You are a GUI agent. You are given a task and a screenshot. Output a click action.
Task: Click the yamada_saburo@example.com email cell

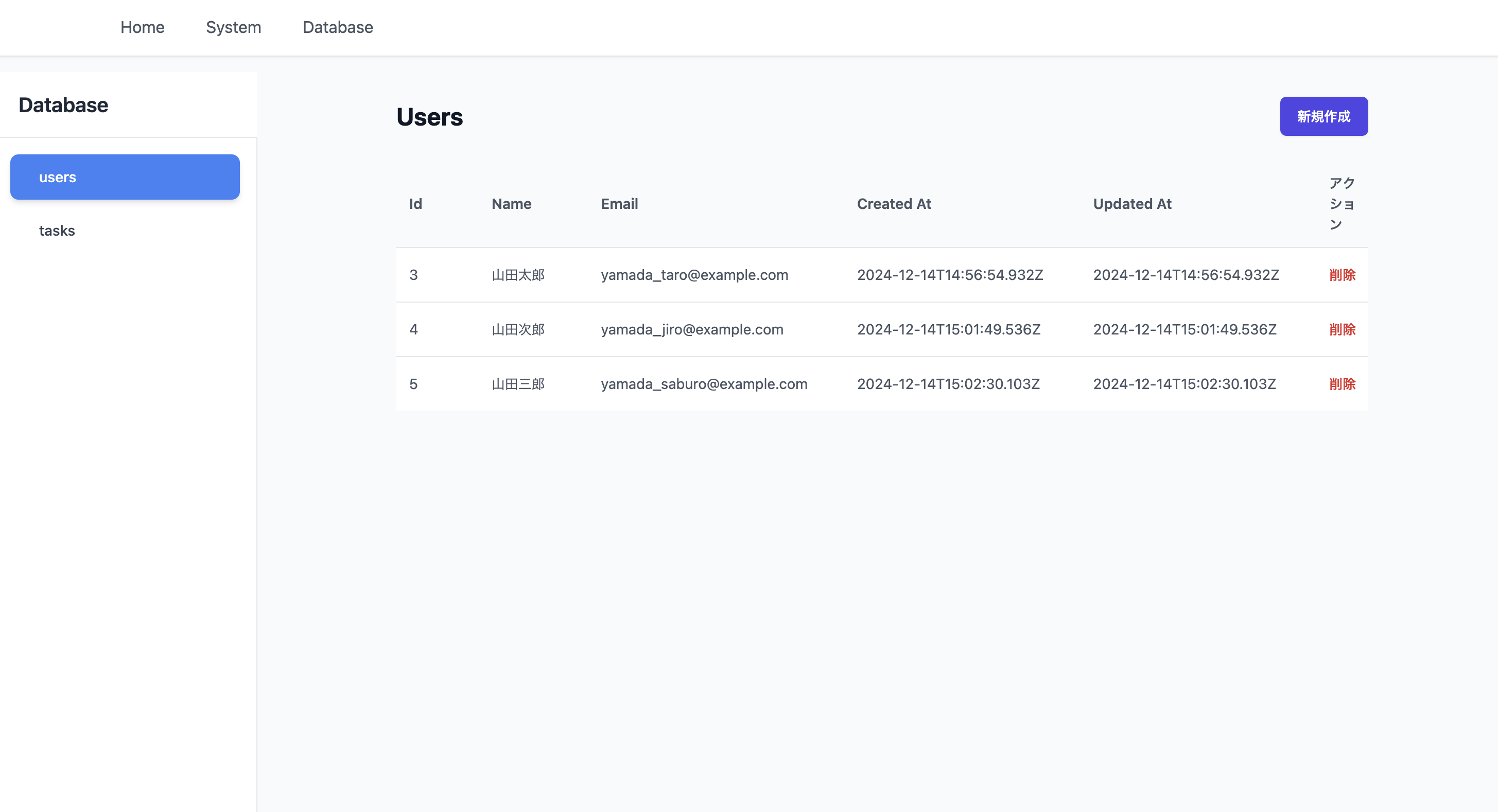[704, 384]
